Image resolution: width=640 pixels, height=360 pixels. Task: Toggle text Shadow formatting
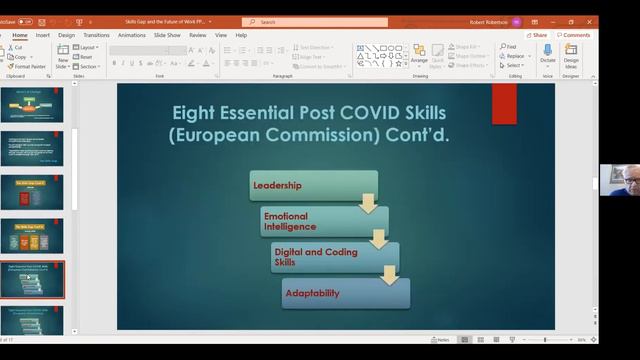pyautogui.click(x=141, y=63)
